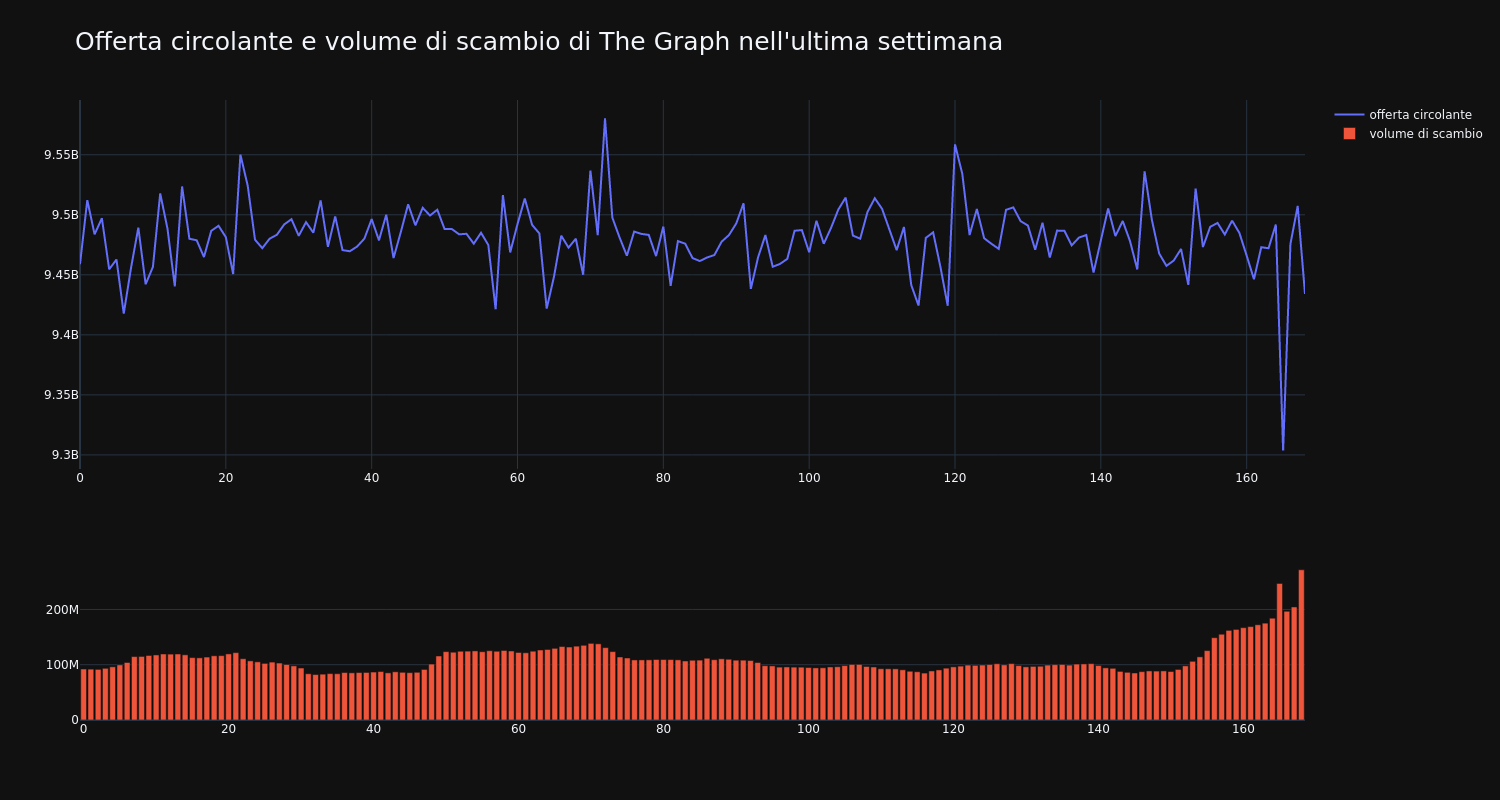
Task: Click x-axis label 20 on the upper chart
Action: [226, 478]
